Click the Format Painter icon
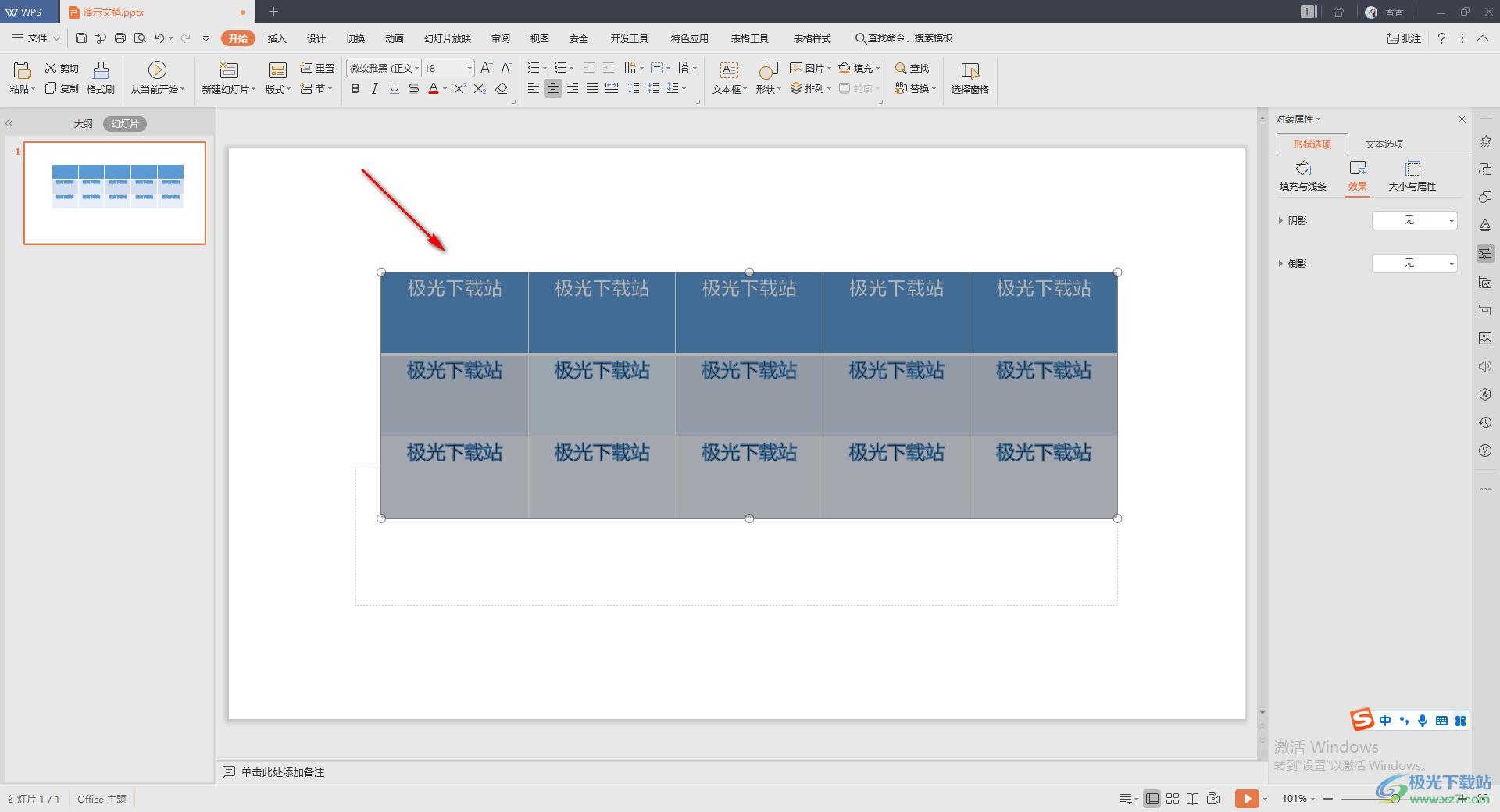 coord(101,70)
